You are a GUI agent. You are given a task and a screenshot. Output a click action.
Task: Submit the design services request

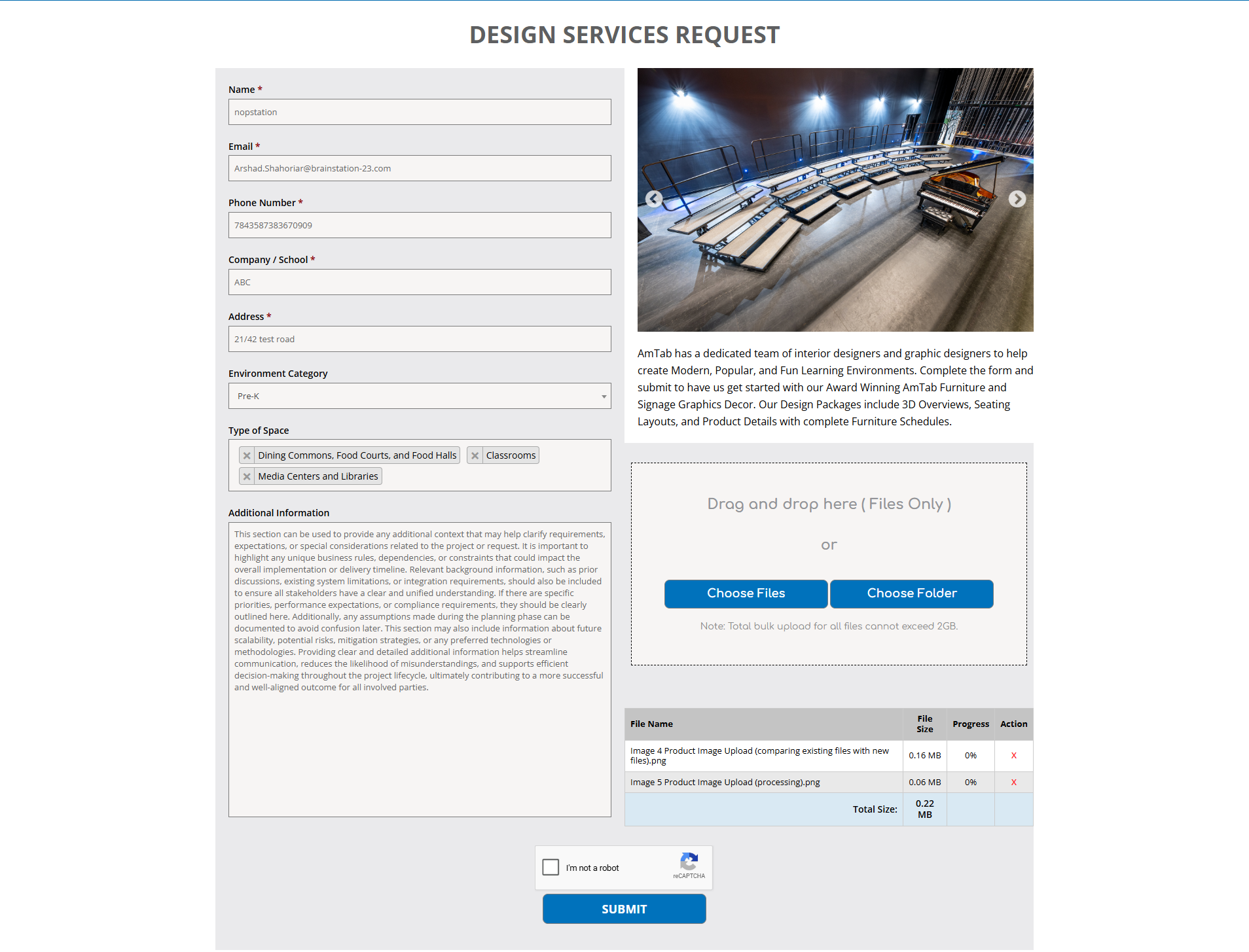point(624,909)
